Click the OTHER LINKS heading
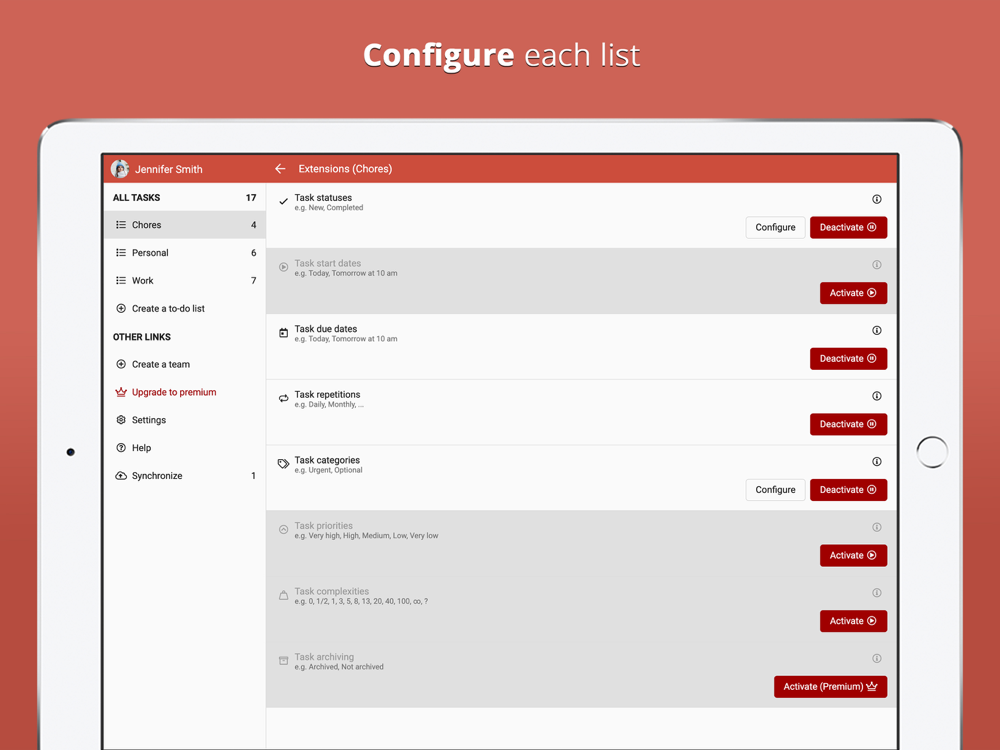This screenshot has height=750, width=1000. pos(142,337)
